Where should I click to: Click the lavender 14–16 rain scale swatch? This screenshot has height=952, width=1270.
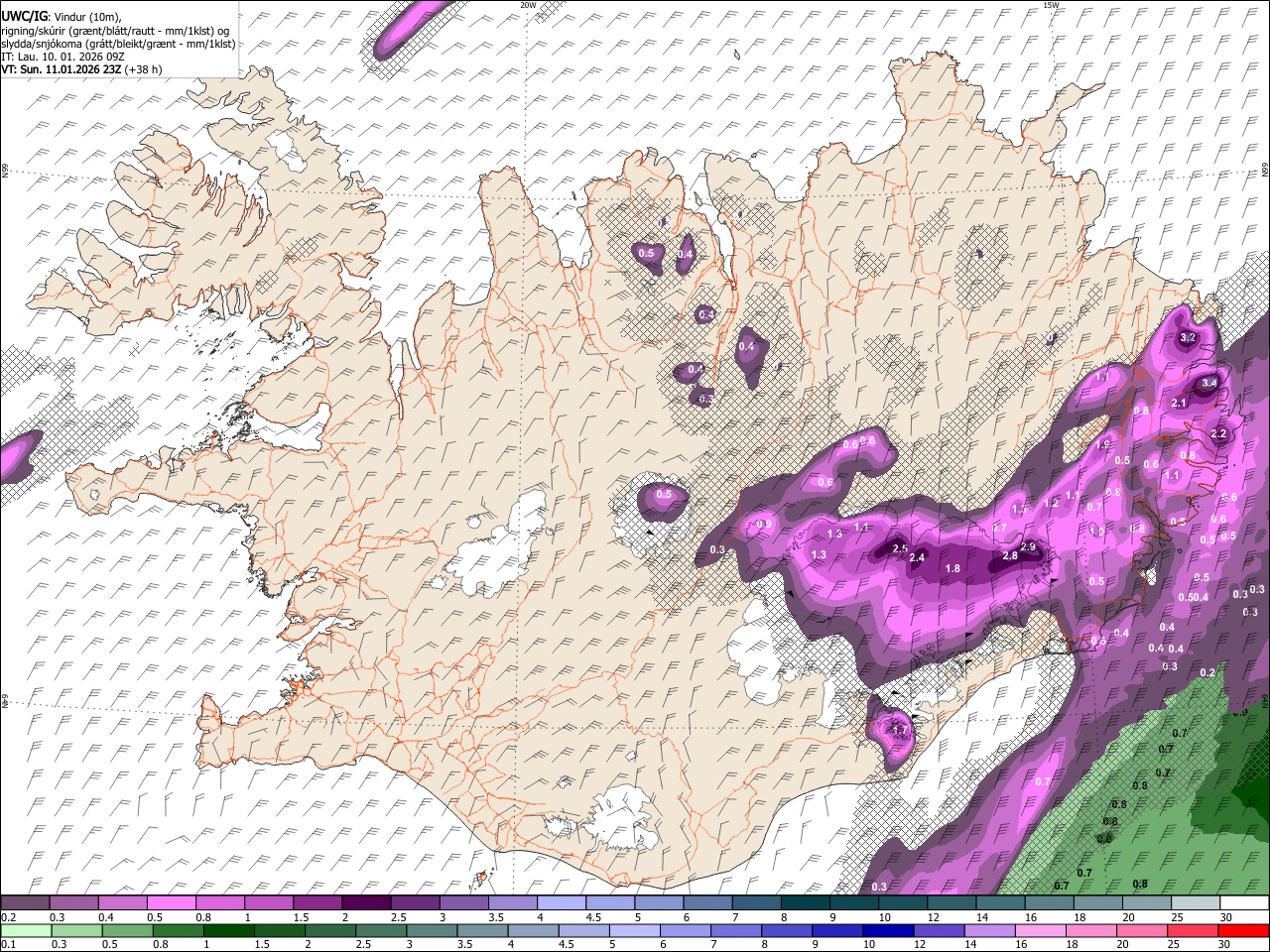(x=989, y=931)
